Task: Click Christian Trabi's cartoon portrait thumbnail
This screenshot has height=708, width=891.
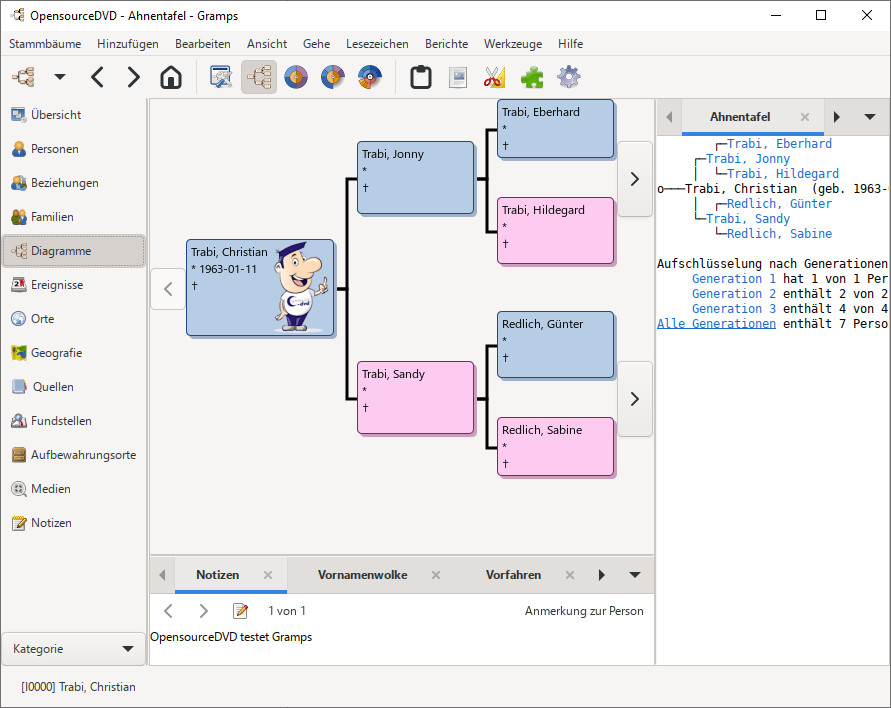Action: tap(301, 288)
